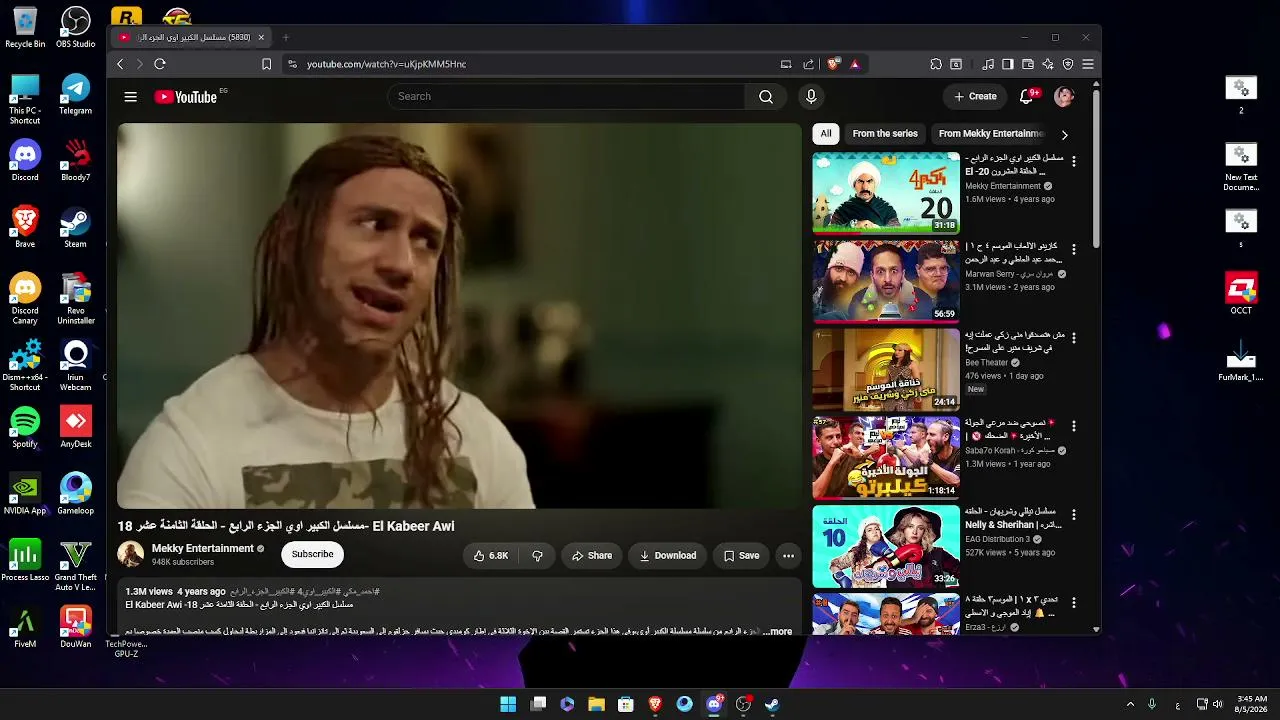1280x720 pixels.
Task: Click the YouTube page vertical scrollbar
Action: pos(1096,170)
